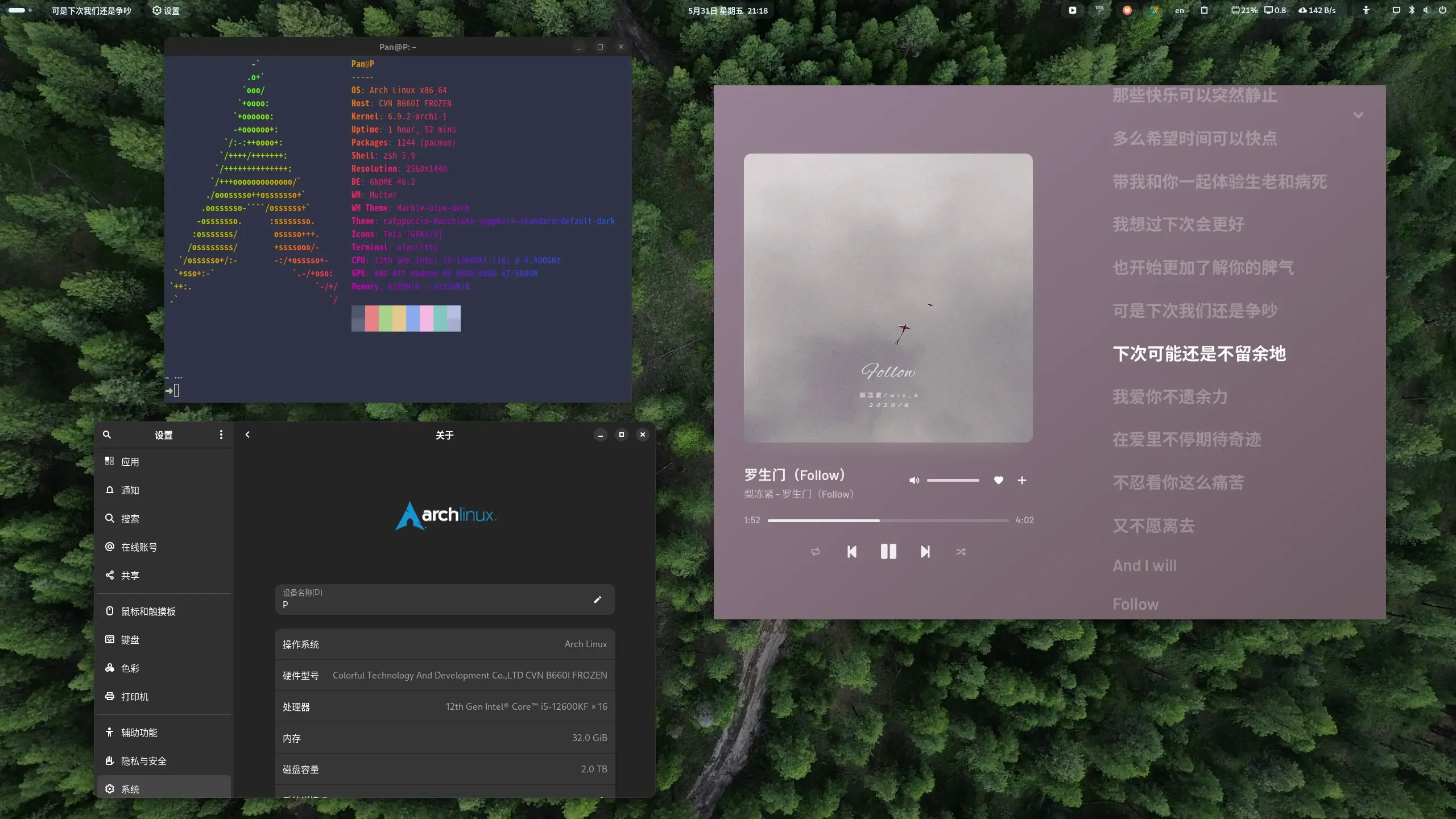Jump to lyric line 不忍看你这么痛苦

(1178, 482)
